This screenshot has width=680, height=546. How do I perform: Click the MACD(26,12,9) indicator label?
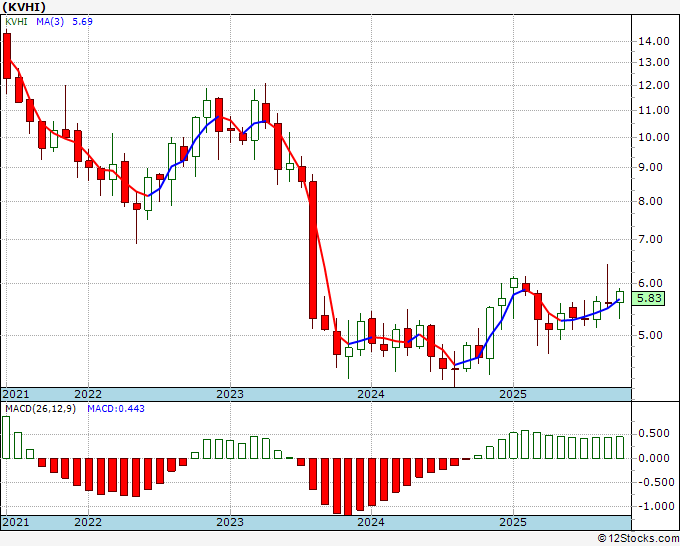(40, 409)
